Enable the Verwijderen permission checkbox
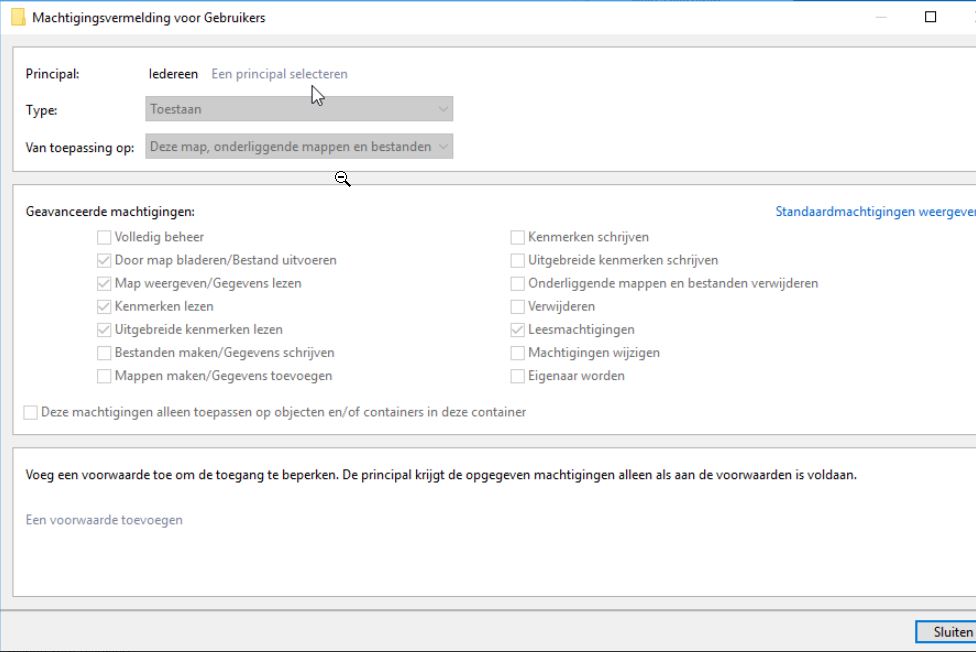The width and height of the screenshot is (976, 652). 518,306
